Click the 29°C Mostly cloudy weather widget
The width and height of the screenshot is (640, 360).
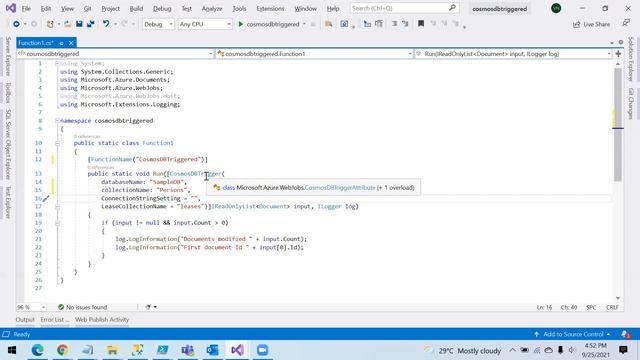click(463, 351)
